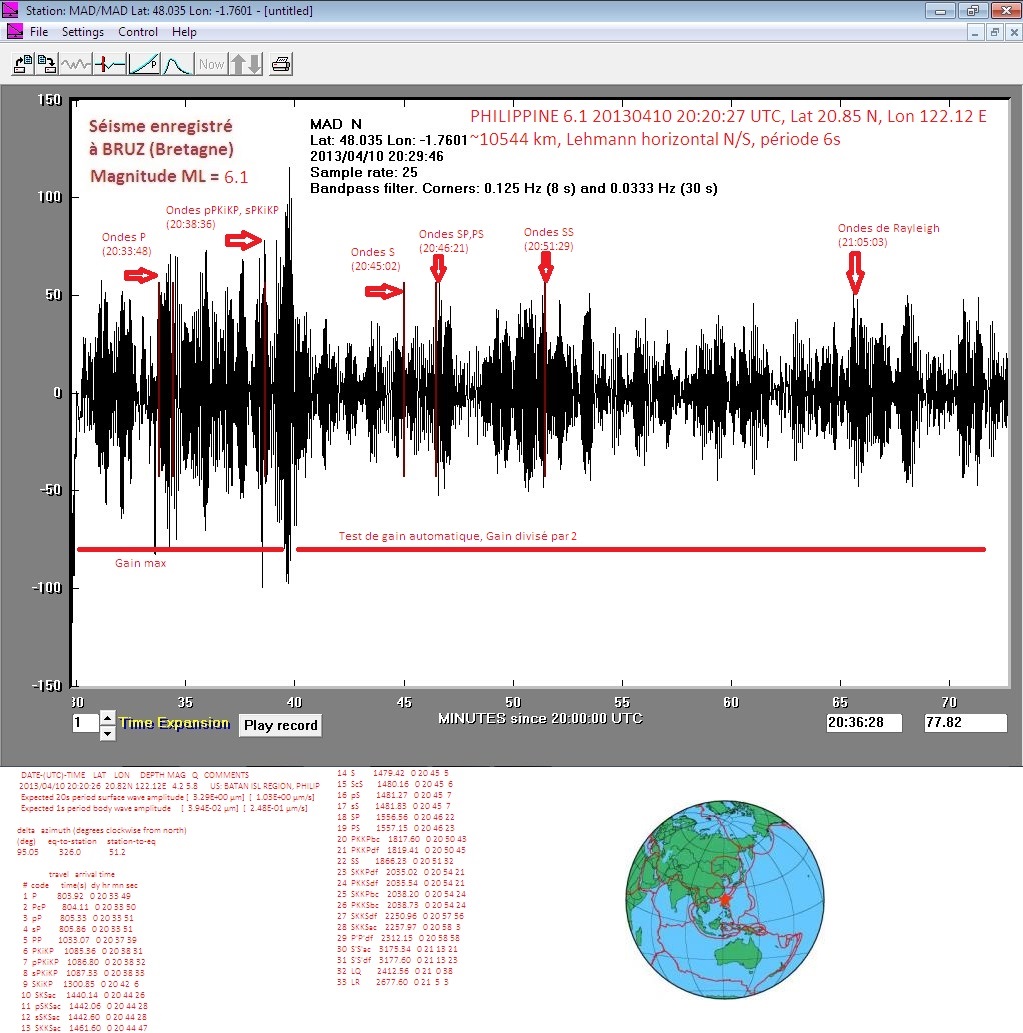Click the Time Expansion value field
Viewport: 1023px width, 1033px height.
(85, 723)
